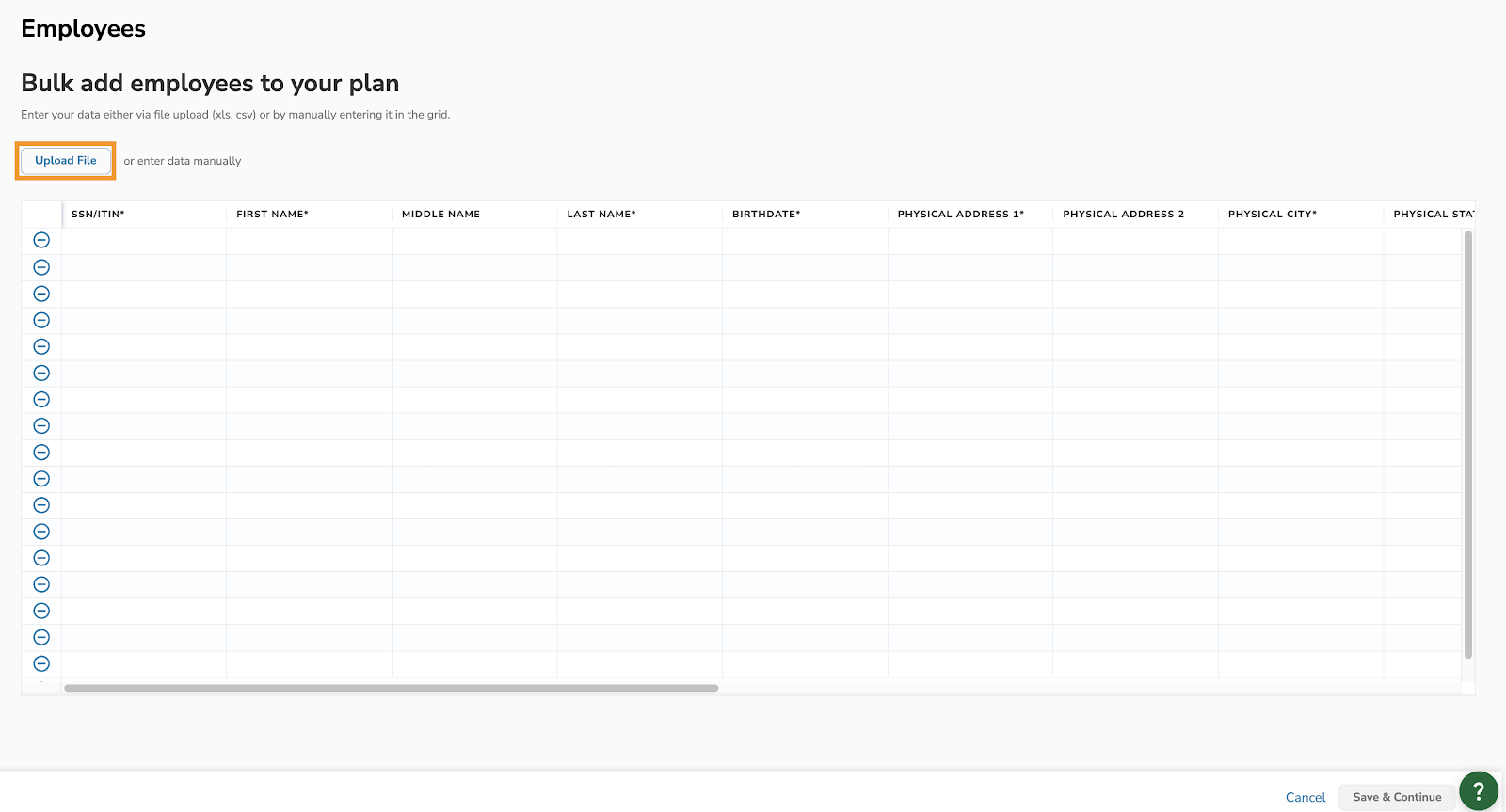Click the minus icon on the last fully visible row
Image resolution: width=1506 pixels, height=812 pixels.
(41, 664)
